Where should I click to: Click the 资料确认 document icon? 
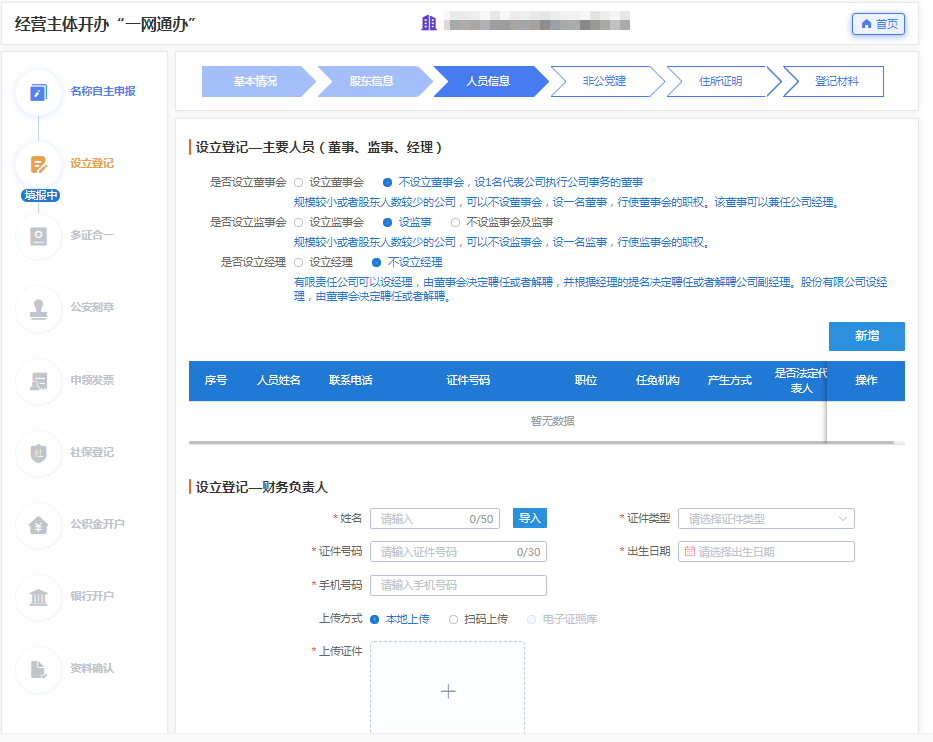coord(39,669)
